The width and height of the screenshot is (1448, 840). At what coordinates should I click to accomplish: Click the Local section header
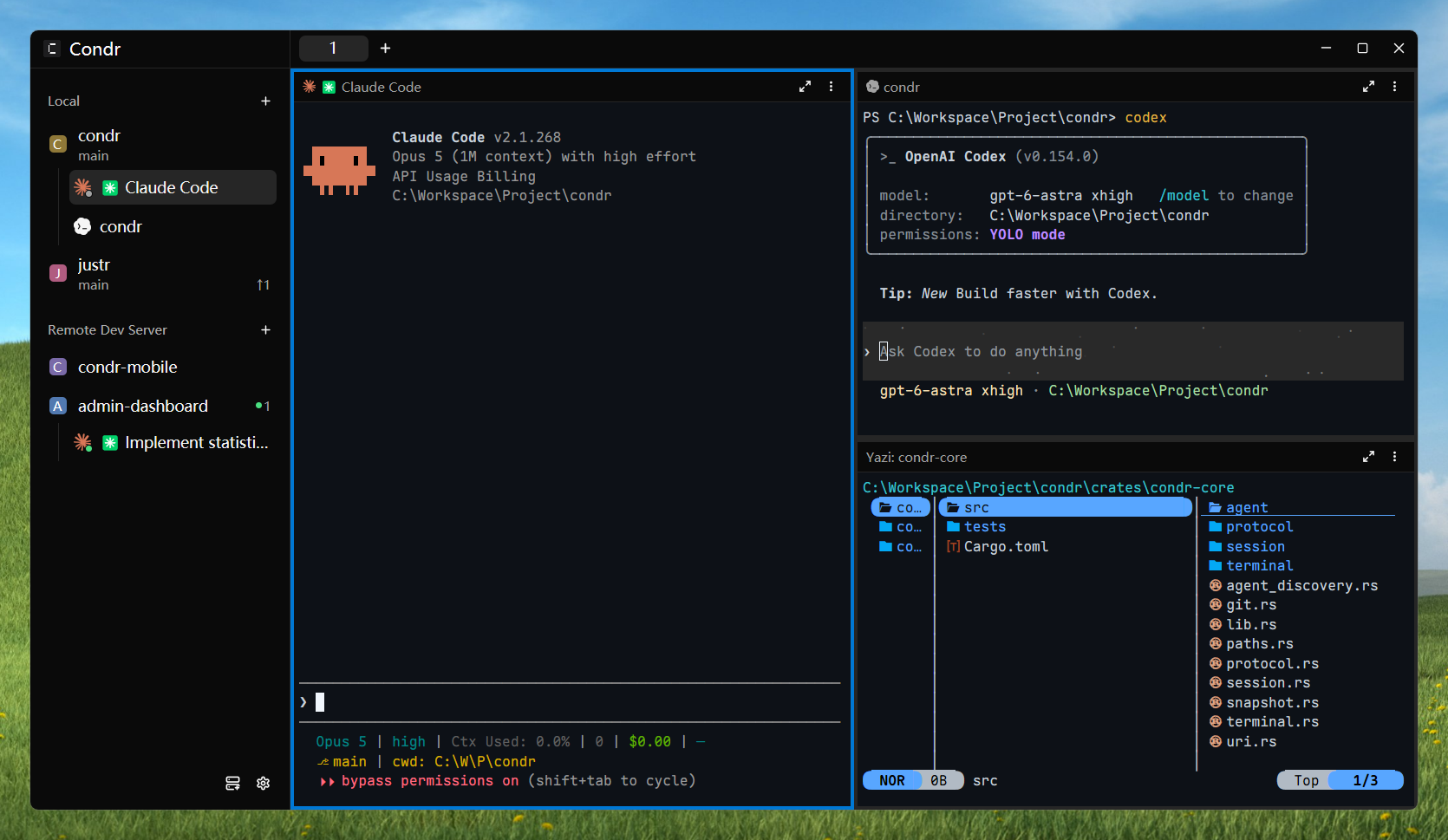click(63, 101)
